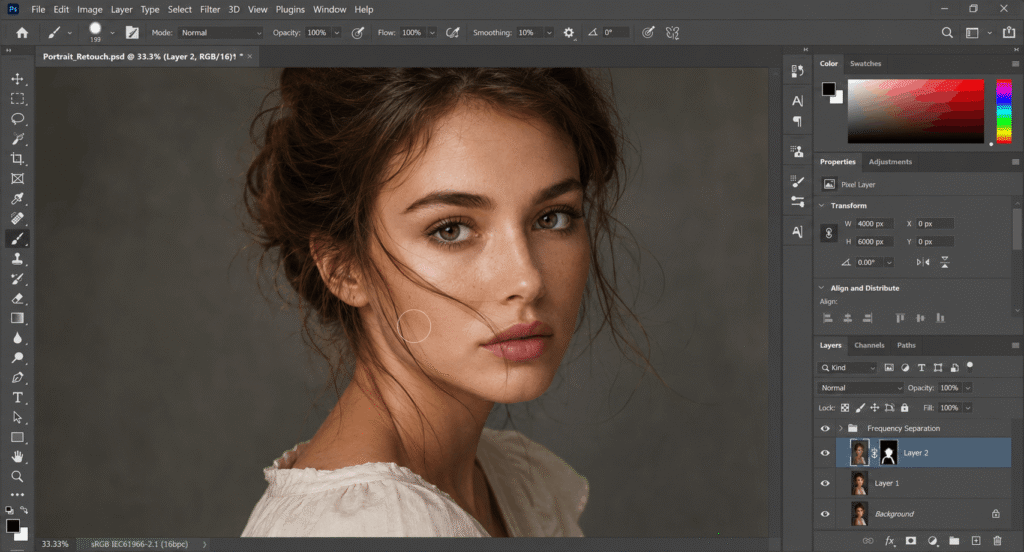
Task: Select the Blur tool
Action: pos(18,338)
